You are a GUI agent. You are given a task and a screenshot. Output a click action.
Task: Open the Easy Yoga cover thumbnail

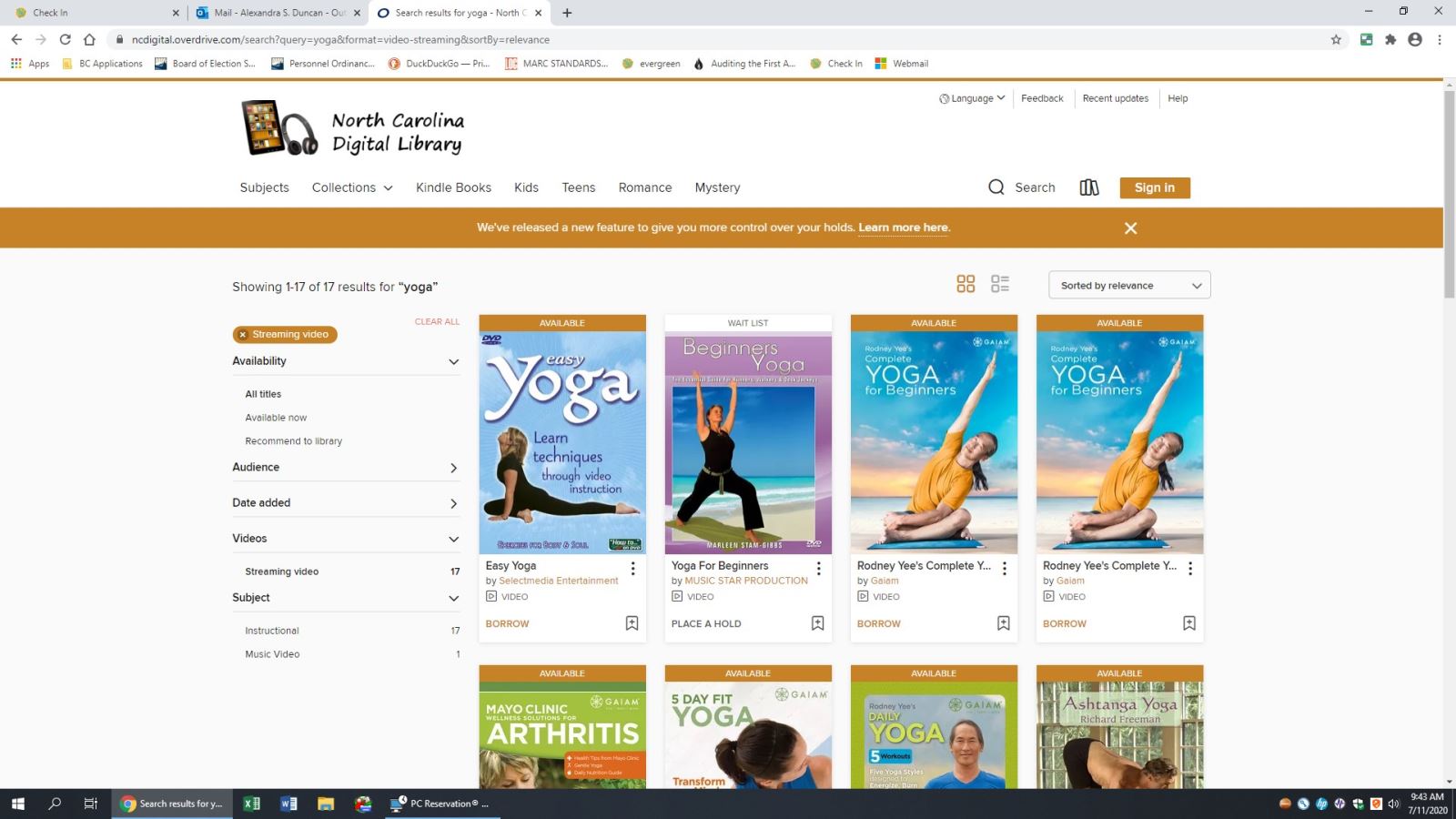click(562, 442)
